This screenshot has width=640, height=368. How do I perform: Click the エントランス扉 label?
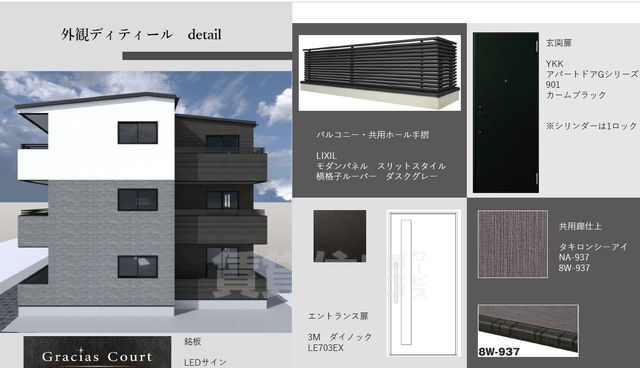(x=338, y=316)
